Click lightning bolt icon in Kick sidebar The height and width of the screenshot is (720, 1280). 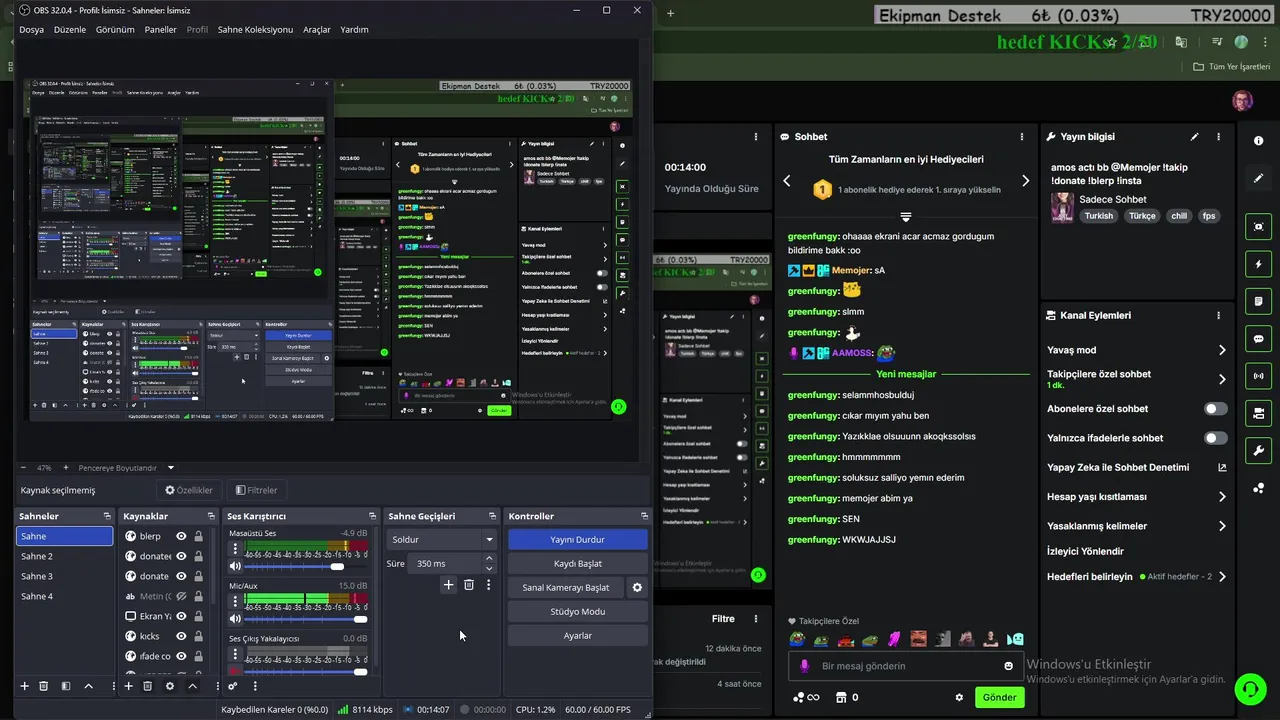tap(1258, 264)
